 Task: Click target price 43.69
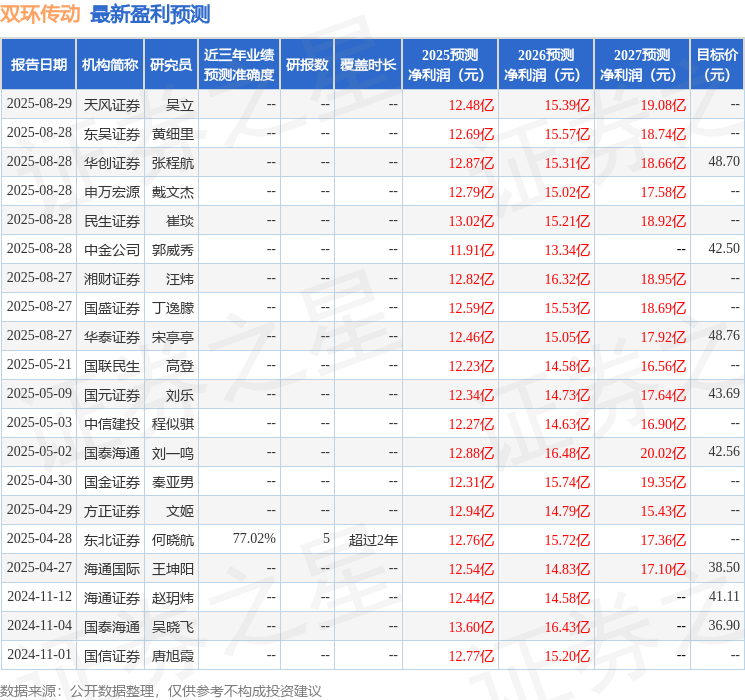tap(724, 393)
